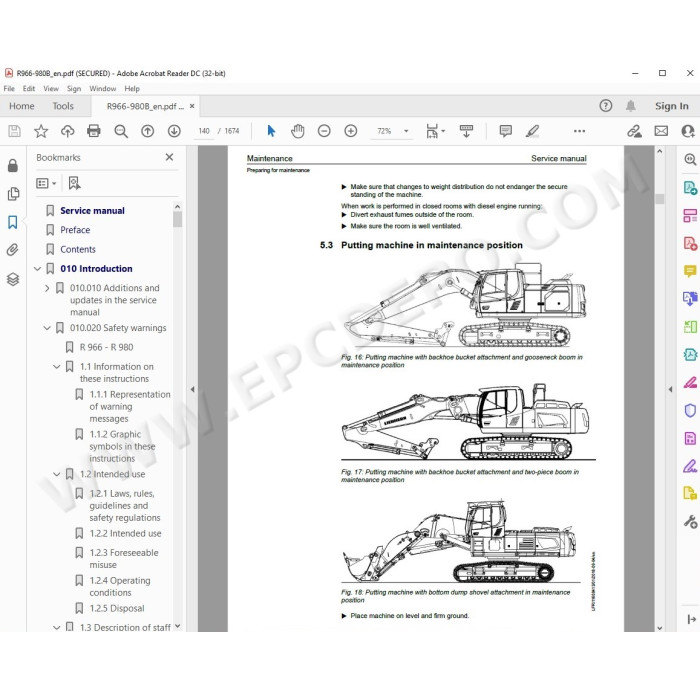This screenshot has width=700, height=700.
Task: Open the Layers panel
Action: pyautogui.click(x=13, y=279)
